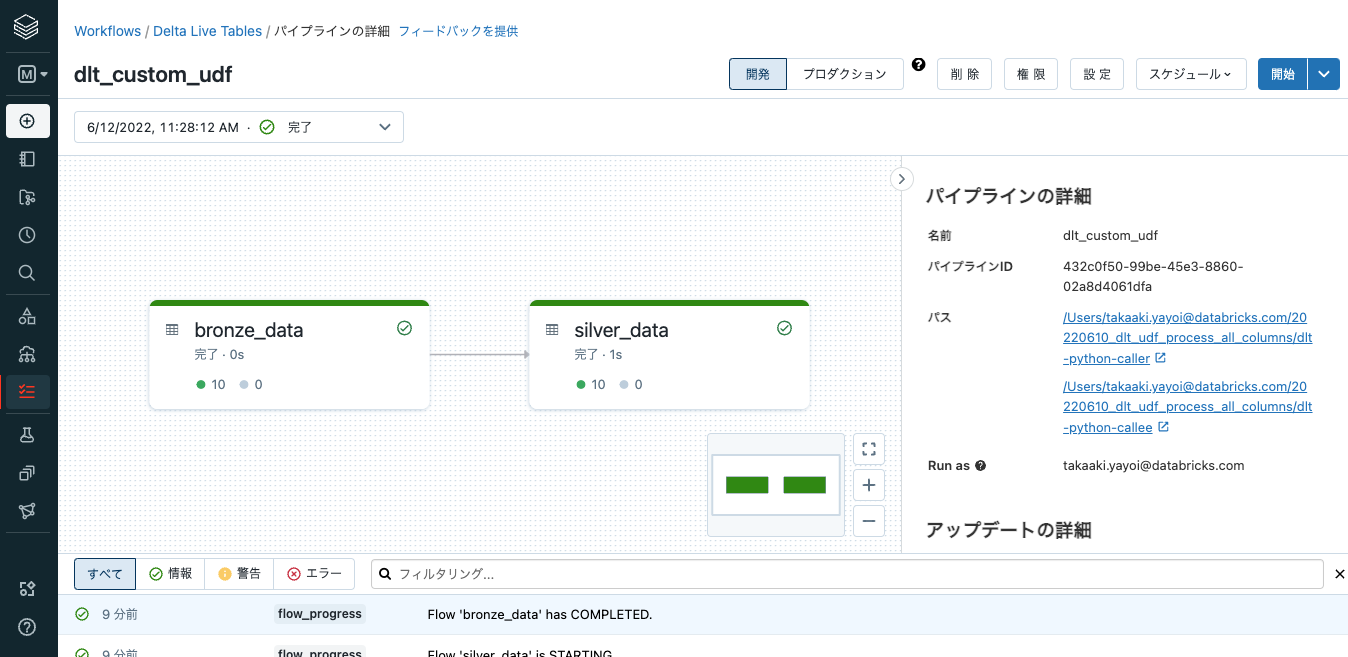
Task: Open Search from the left sidebar
Action: point(27,272)
